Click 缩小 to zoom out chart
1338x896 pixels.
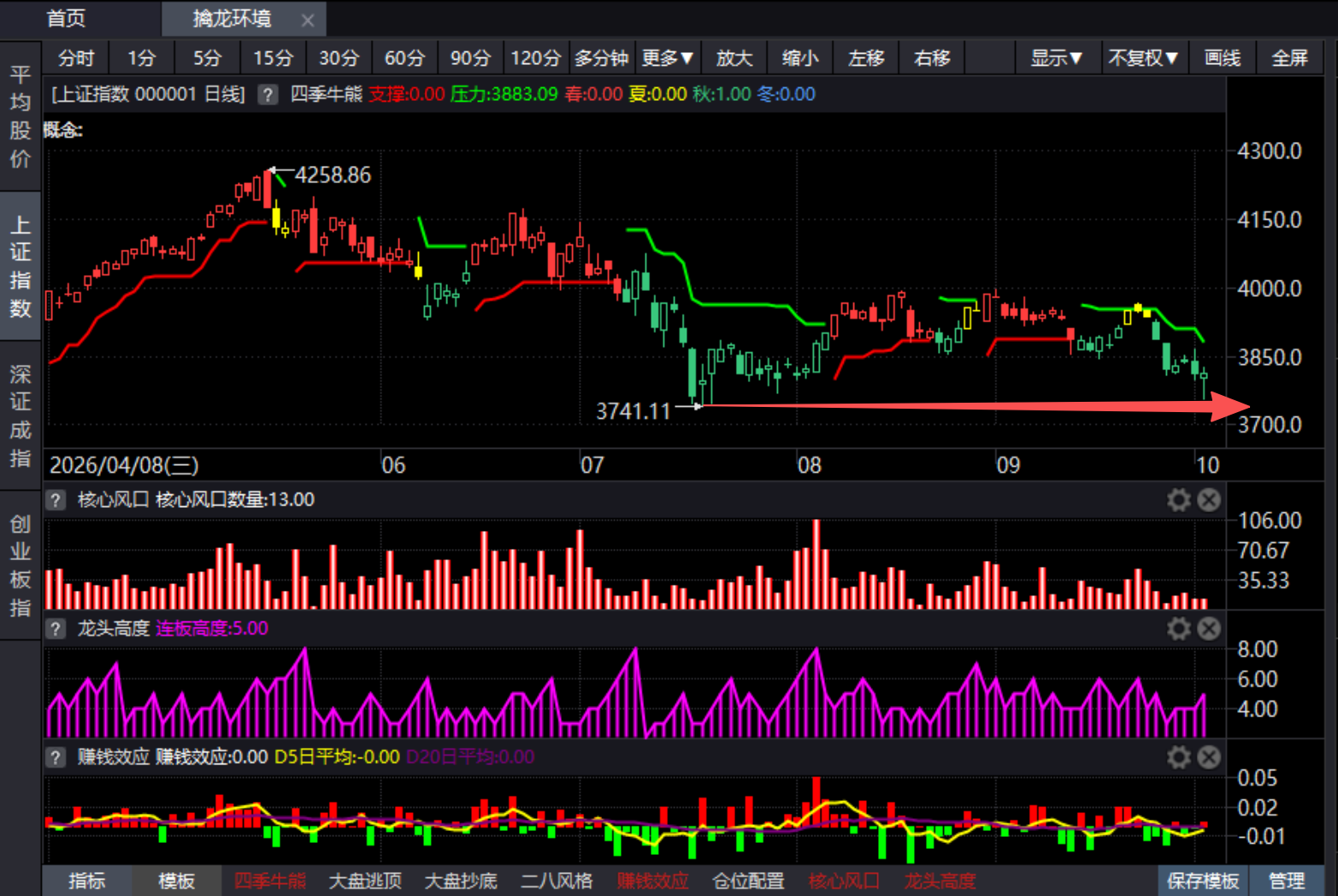(x=800, y=58)
